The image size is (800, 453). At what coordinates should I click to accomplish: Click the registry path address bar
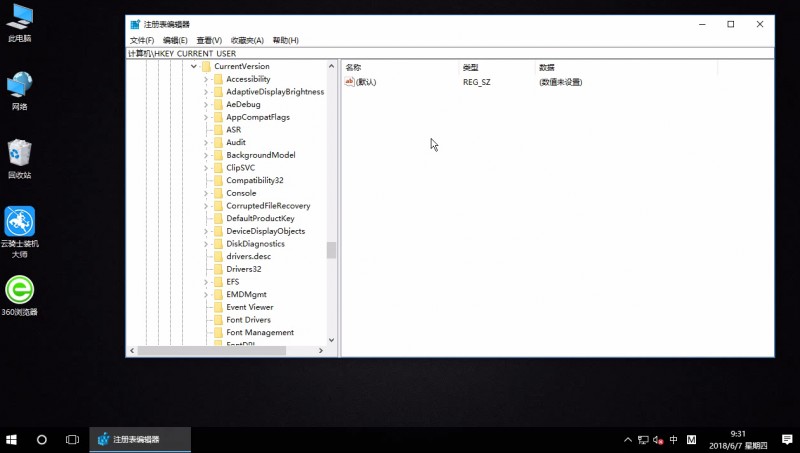450,54
